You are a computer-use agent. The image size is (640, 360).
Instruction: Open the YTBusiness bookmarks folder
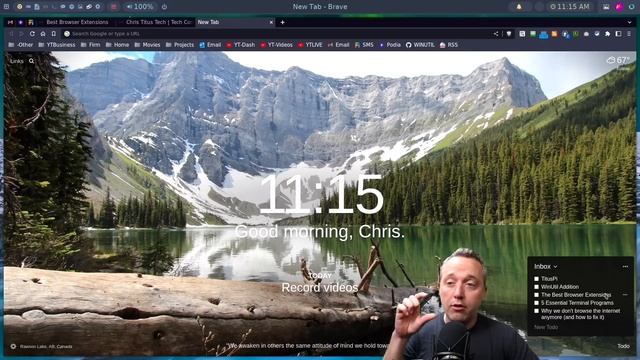coord(57,45)
